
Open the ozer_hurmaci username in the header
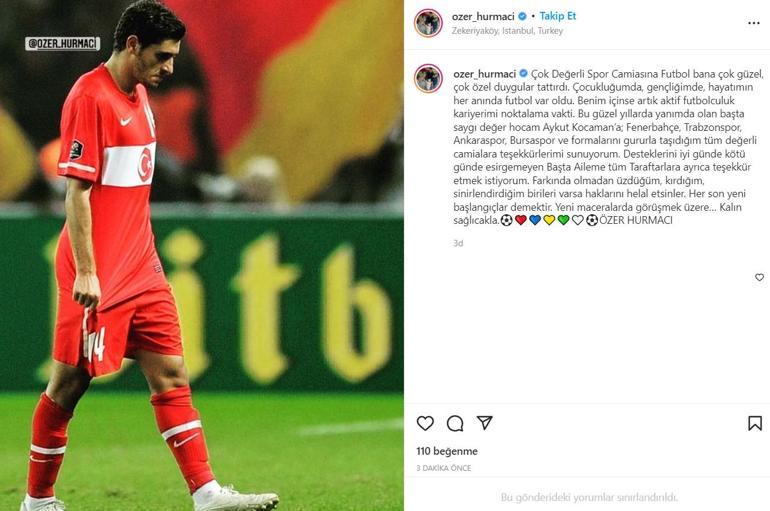click(483, 16)
